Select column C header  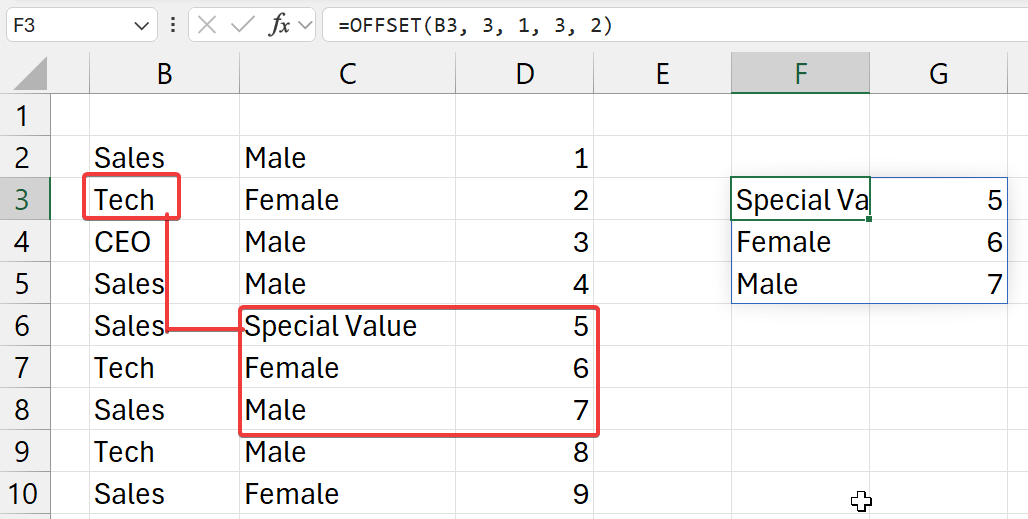[347, 73]
